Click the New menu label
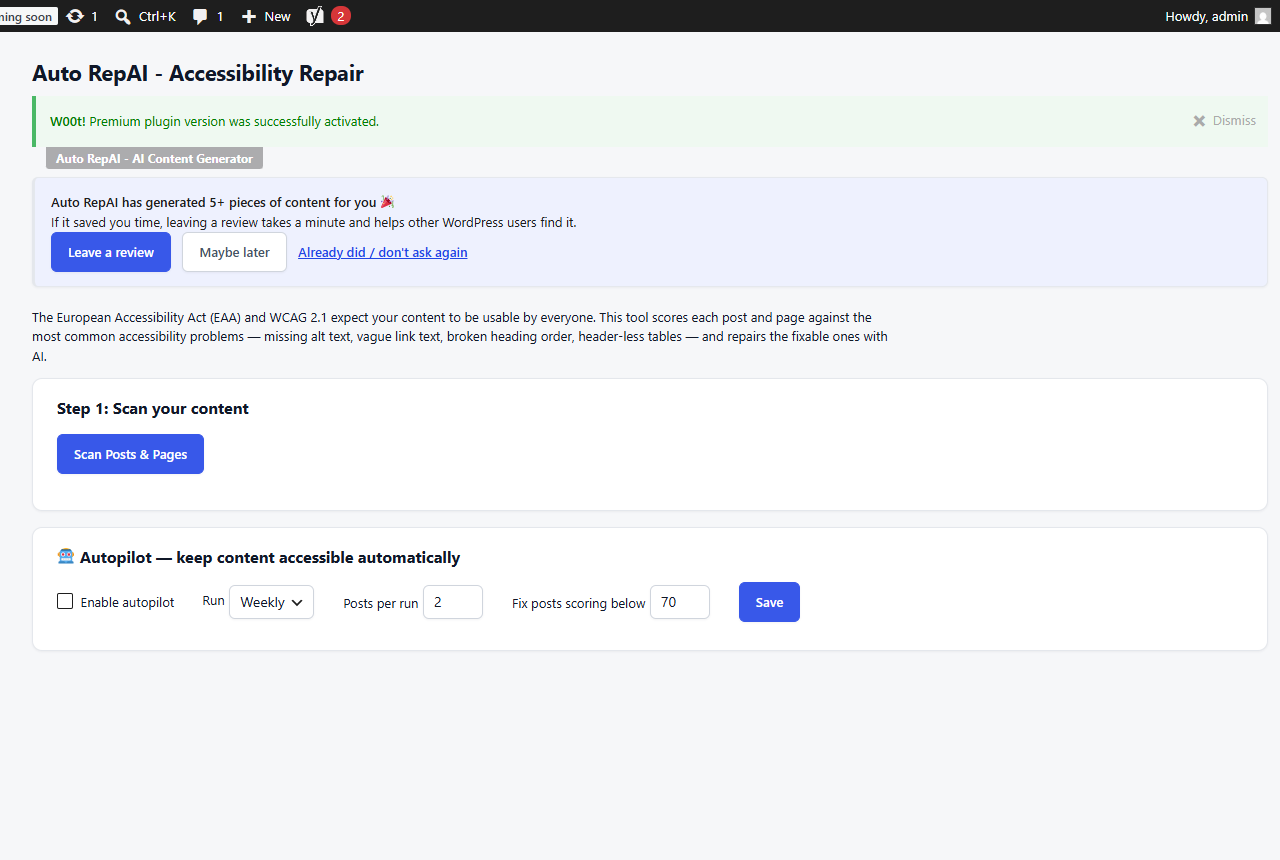Viewport: 1280px width, 860px height. [x=278, y=16]
